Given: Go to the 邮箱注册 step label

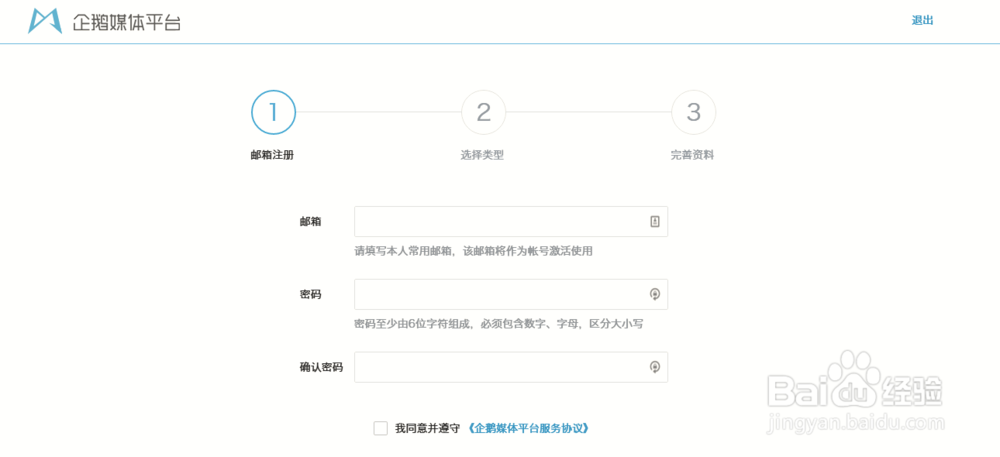Looking at the screenshot, I should [x=272, y=155].
